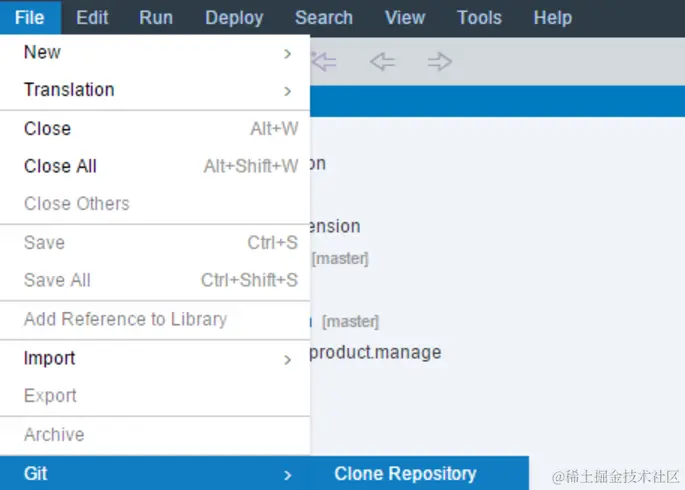
Task: Expand the Translation submenu arrow
Action: 288,91
